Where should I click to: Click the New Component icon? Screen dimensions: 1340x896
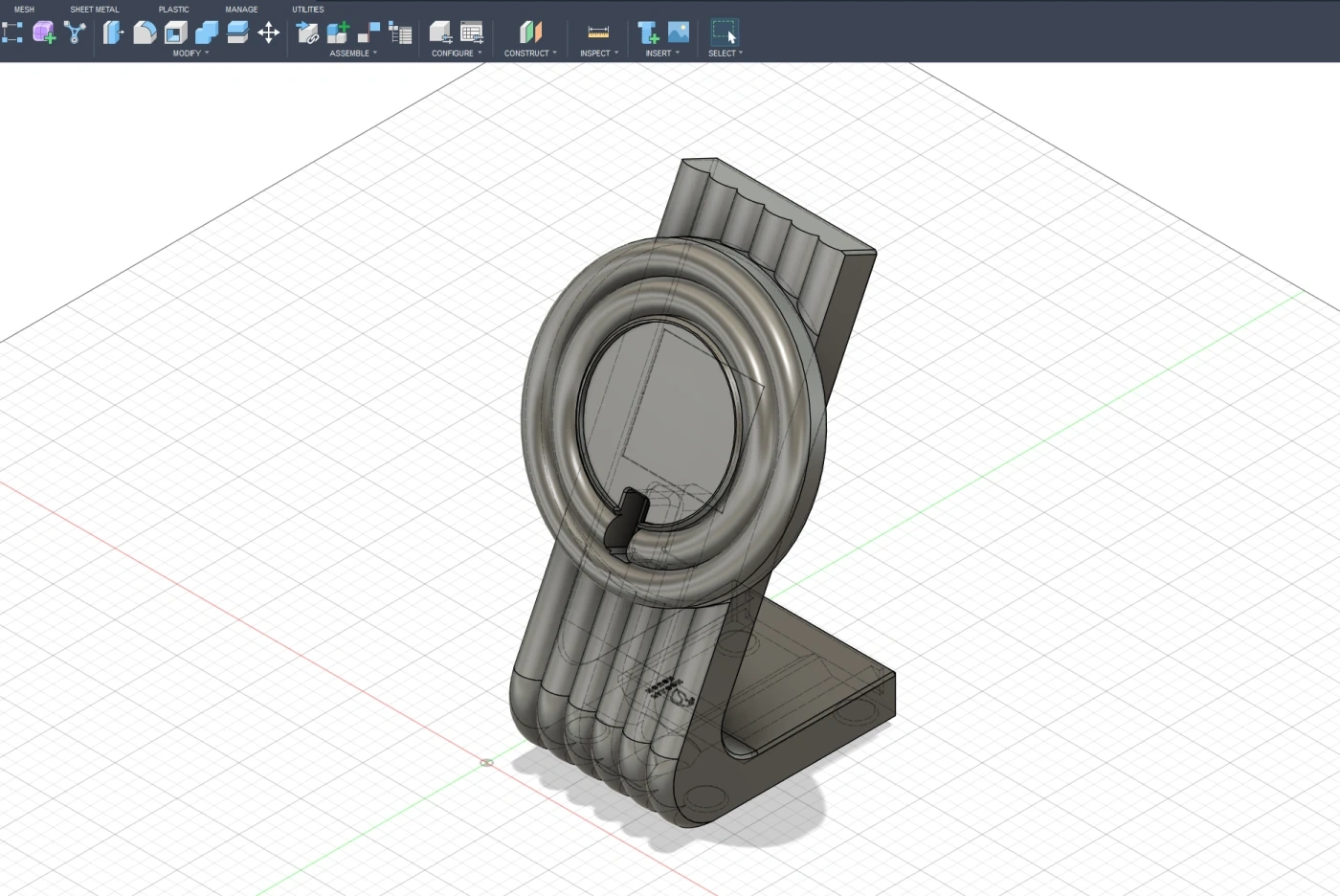338,33
